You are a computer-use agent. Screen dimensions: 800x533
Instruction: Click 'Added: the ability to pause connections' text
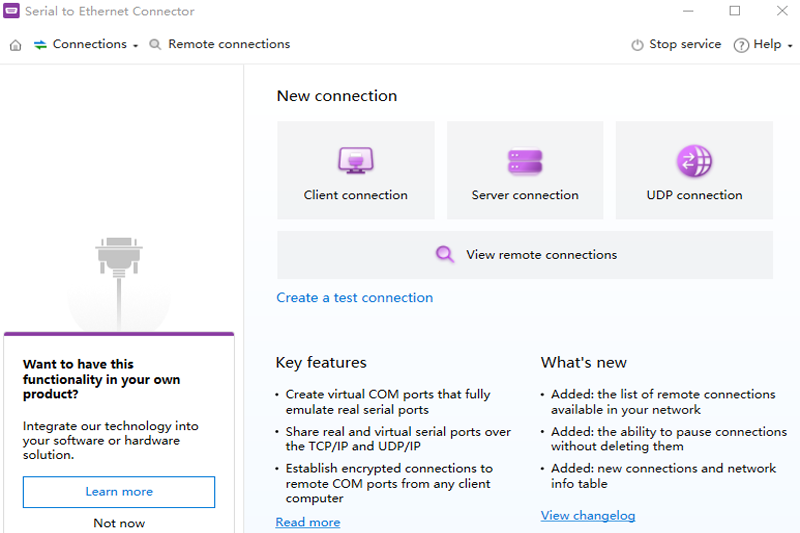669,432
